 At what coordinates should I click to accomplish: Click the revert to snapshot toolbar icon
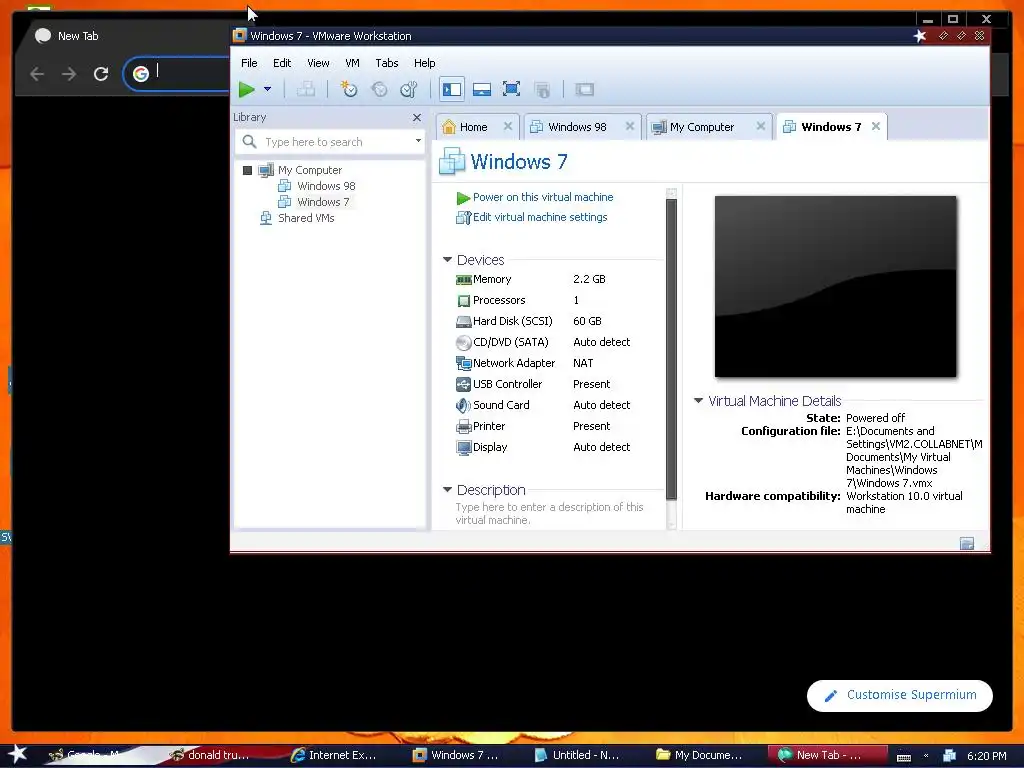[x=379, y=89]
